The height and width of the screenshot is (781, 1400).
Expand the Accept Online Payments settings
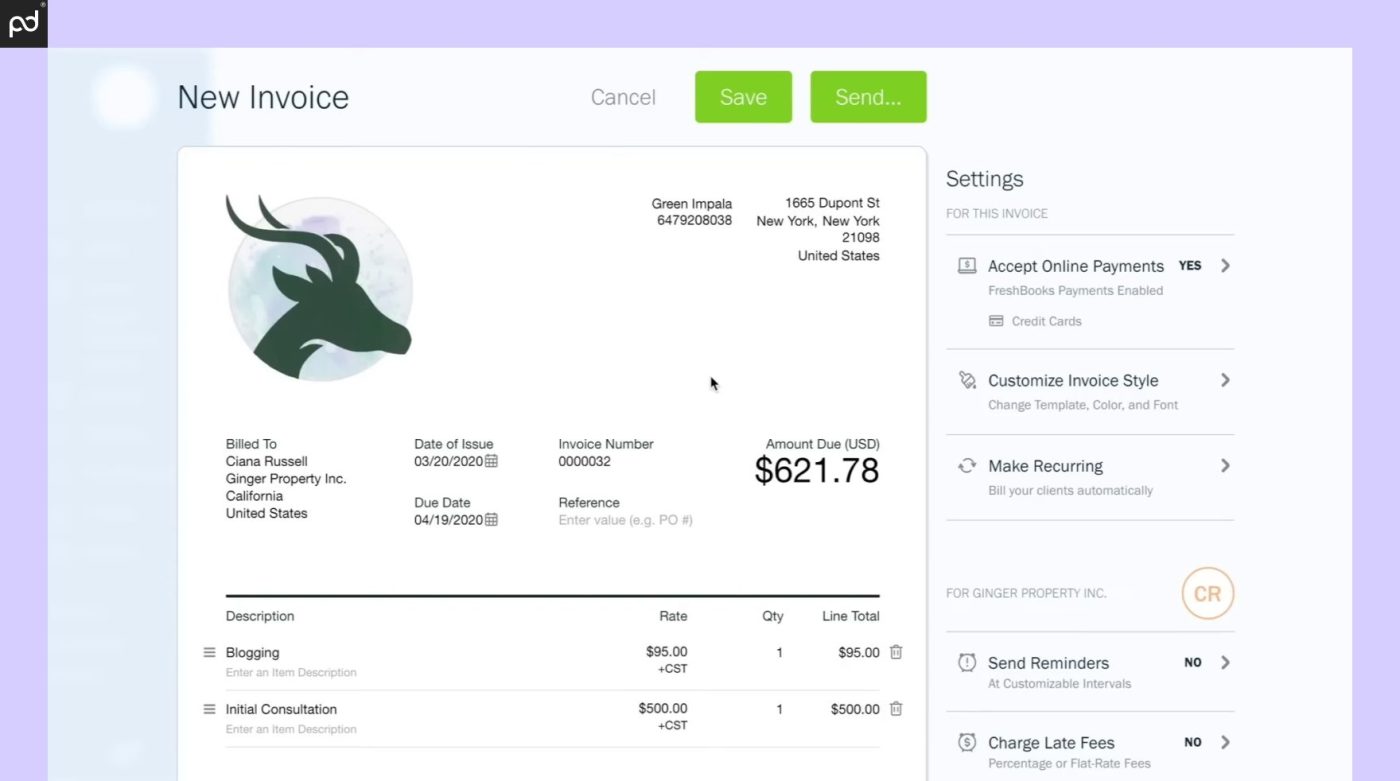point(1224,266)
